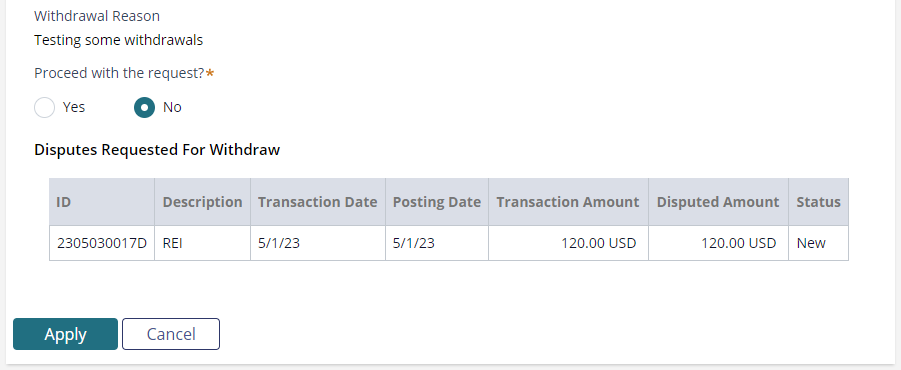This screenshot has height=370, width=901.
Task: Click the 5/1/23 posting date cell
Action: tap(437, 243)
